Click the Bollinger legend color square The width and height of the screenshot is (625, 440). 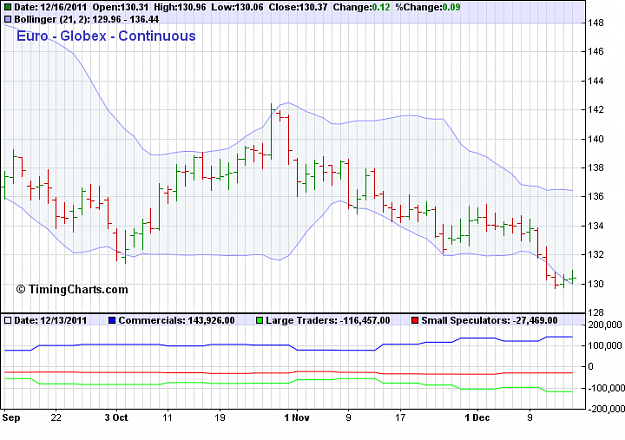8,19
